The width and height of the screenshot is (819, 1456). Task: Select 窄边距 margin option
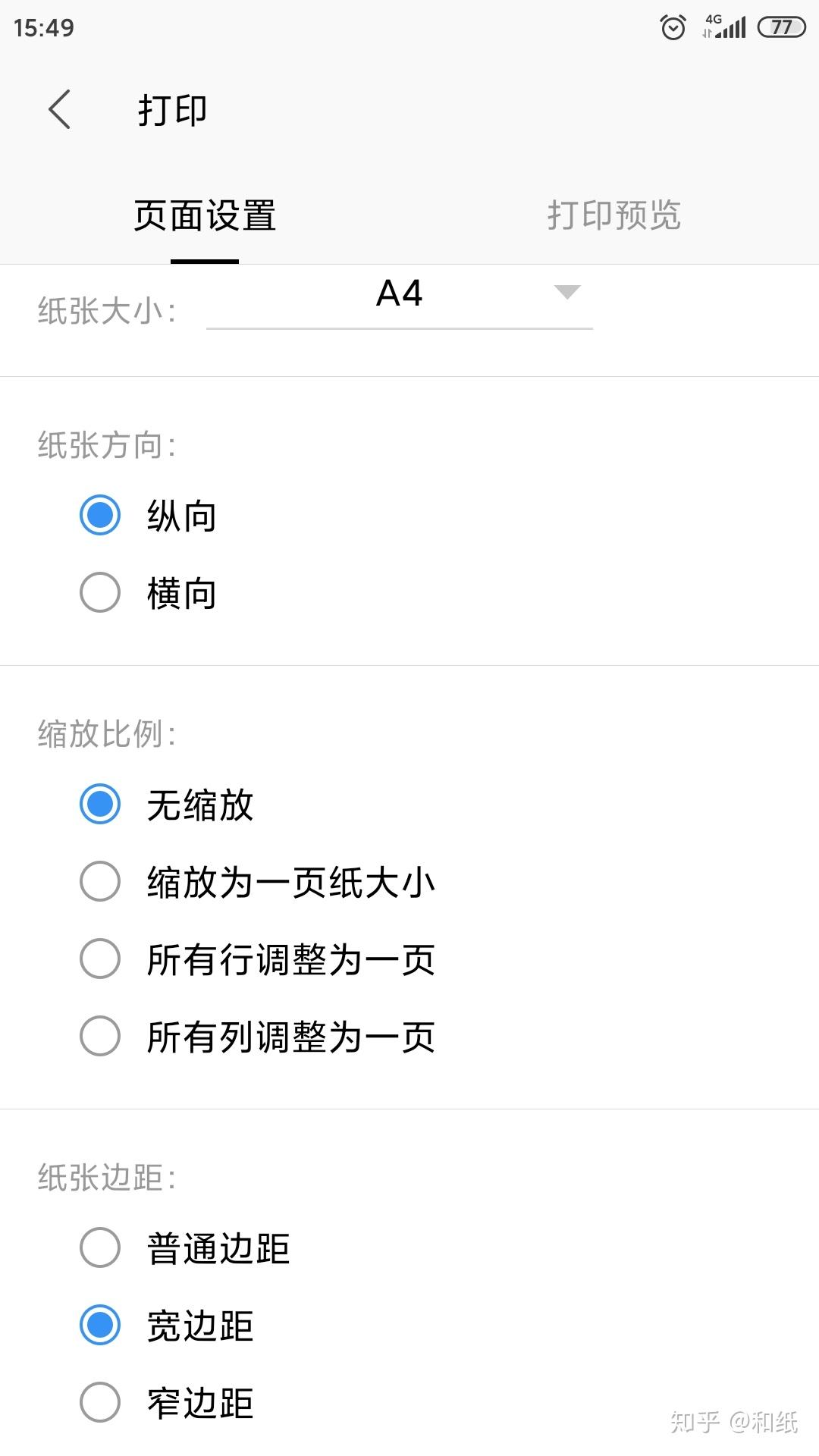[x=100, y=1403]
